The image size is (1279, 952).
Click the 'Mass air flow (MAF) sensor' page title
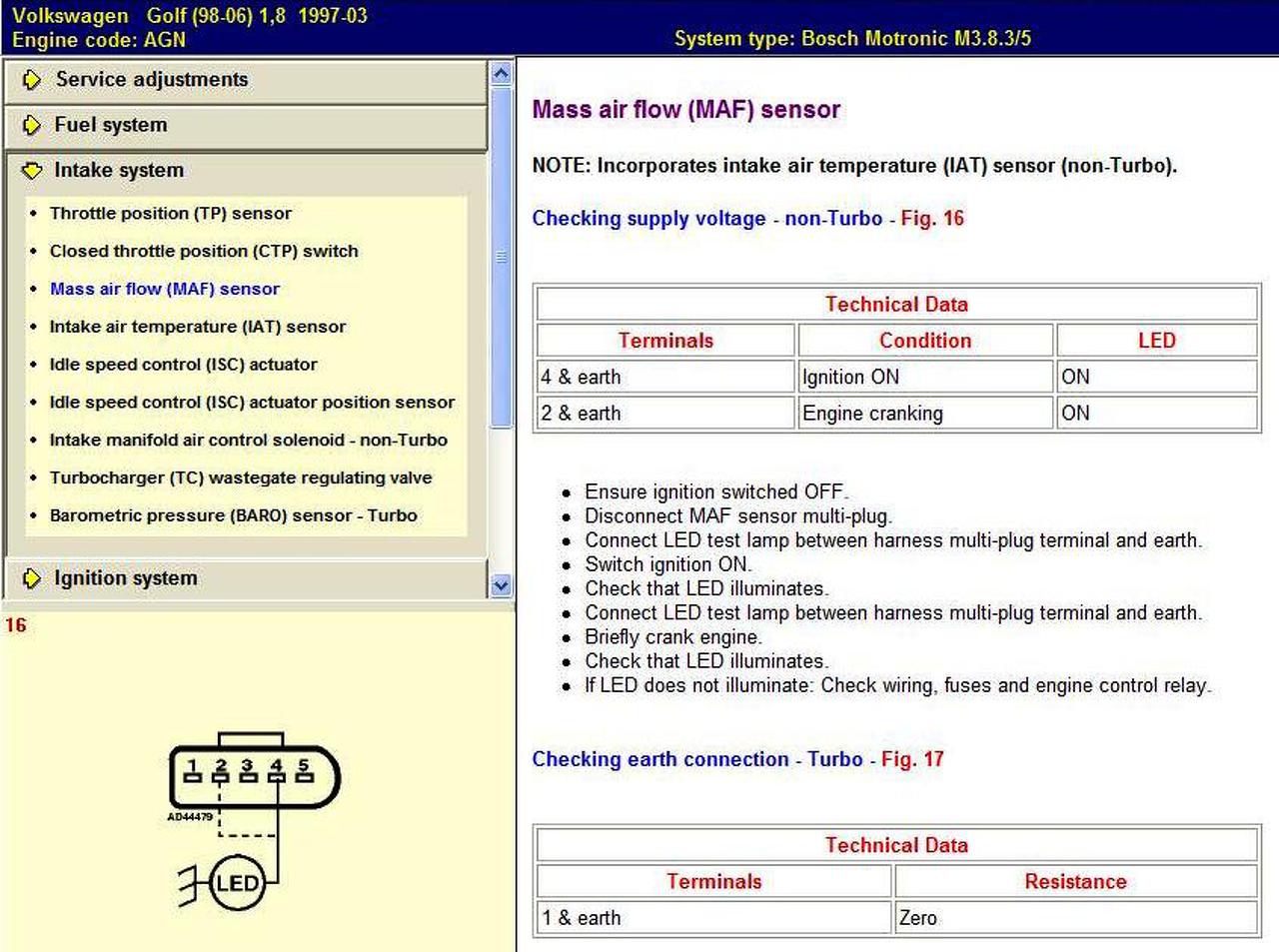pyautogui.click(x=686, y=110)
